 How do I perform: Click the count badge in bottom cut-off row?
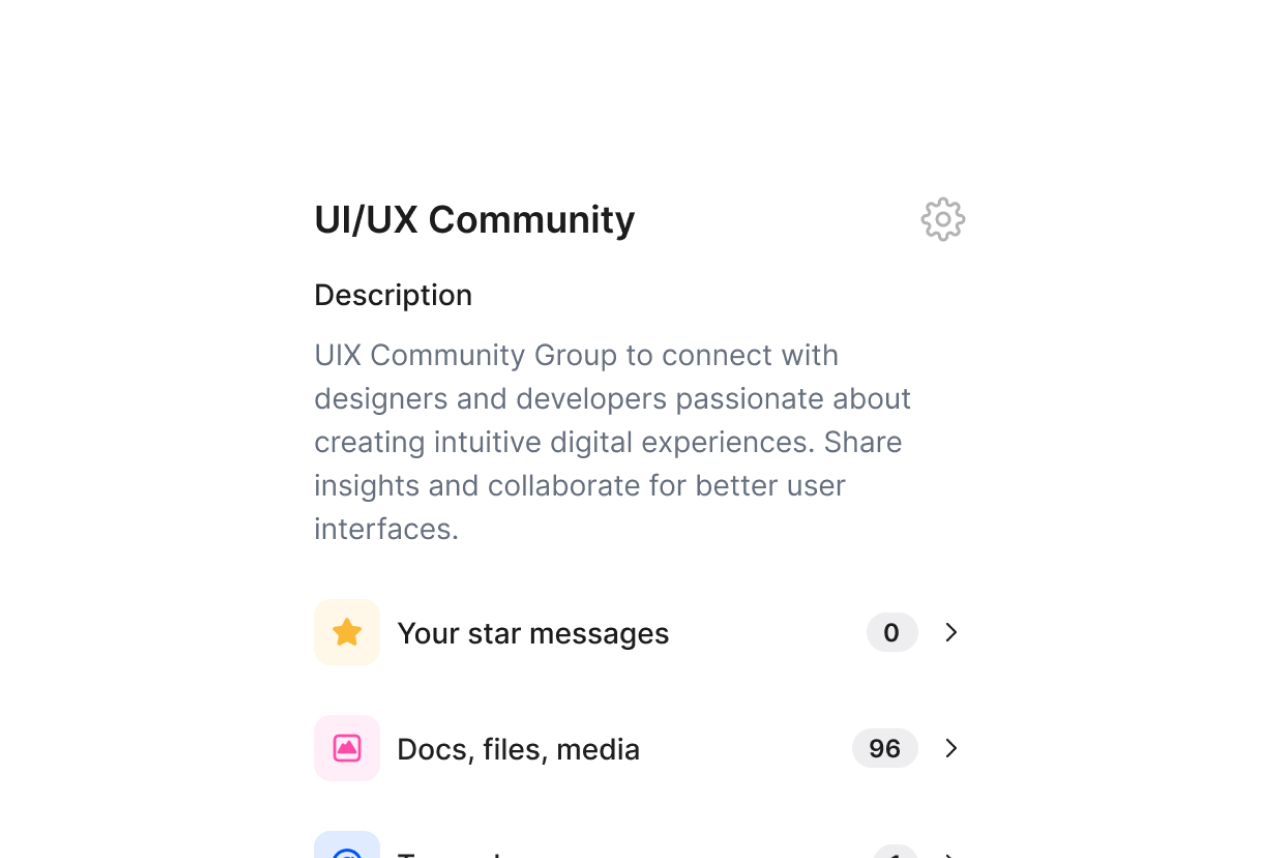[895, 853]
